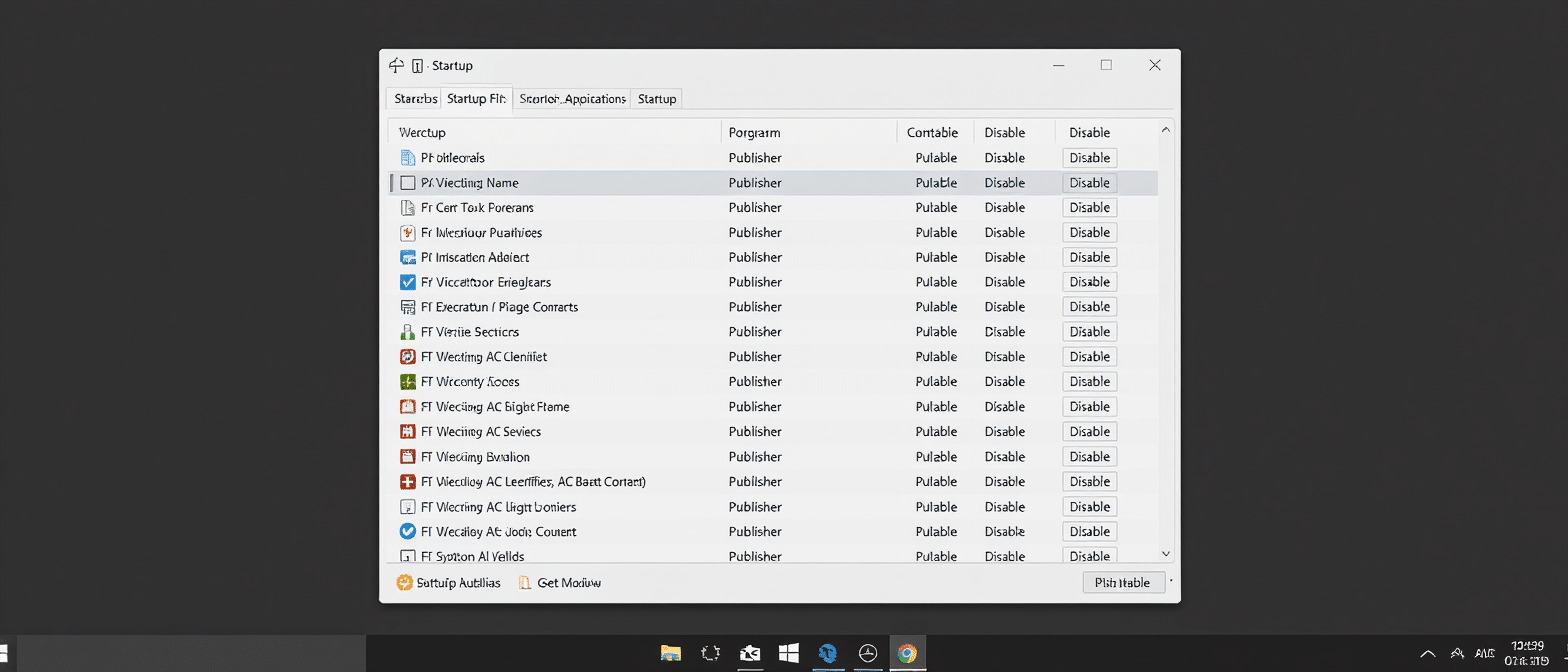The image size is (1568, 672).
Task: Show hidden icons in the system tray
Action: pos(1427,654)
